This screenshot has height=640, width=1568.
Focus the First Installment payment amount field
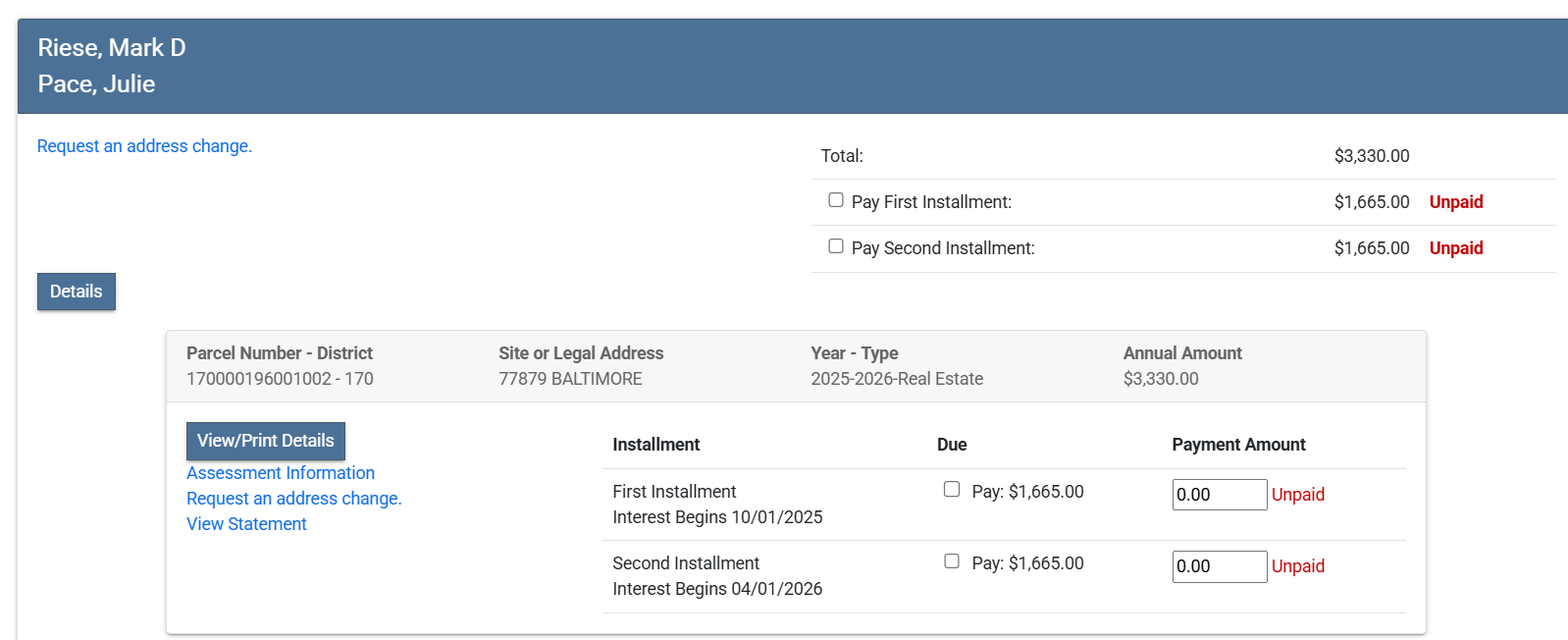(1219, 495)
